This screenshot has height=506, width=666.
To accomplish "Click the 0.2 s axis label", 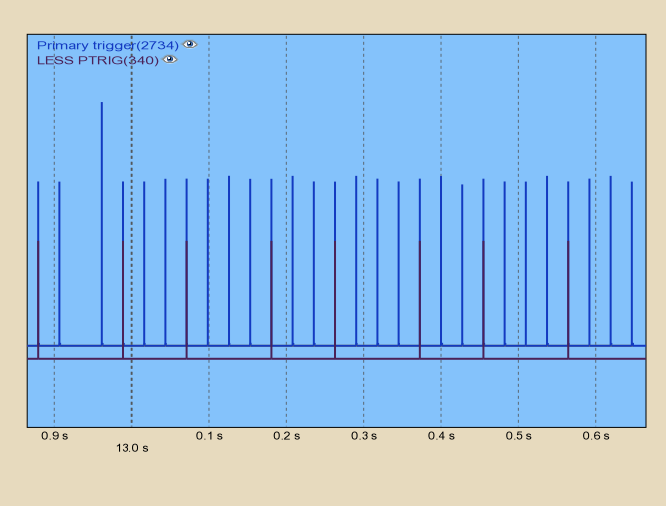I will click(x=287, y=436).
